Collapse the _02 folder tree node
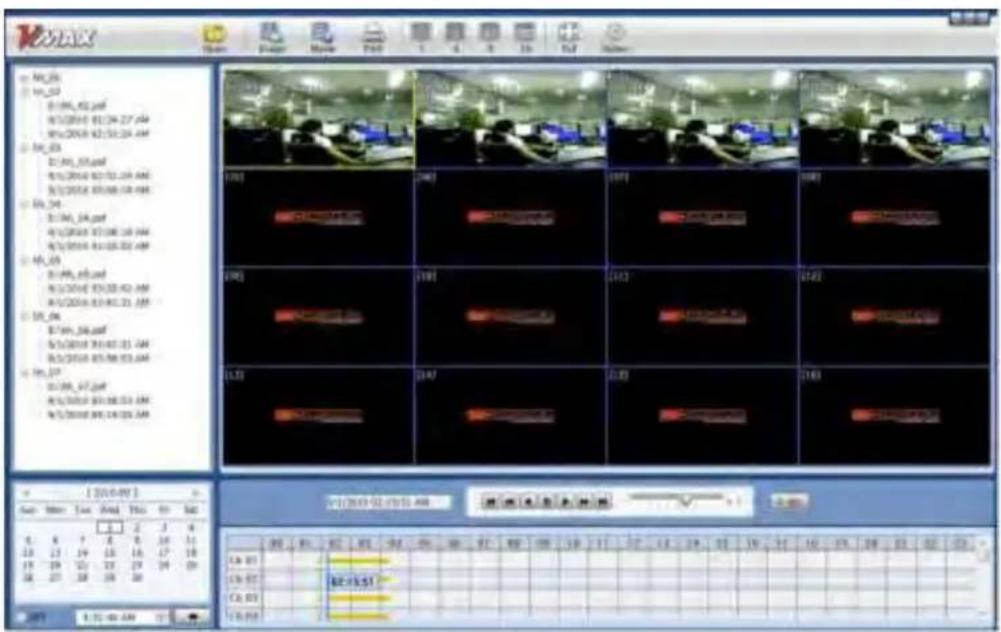 [24, 92]
